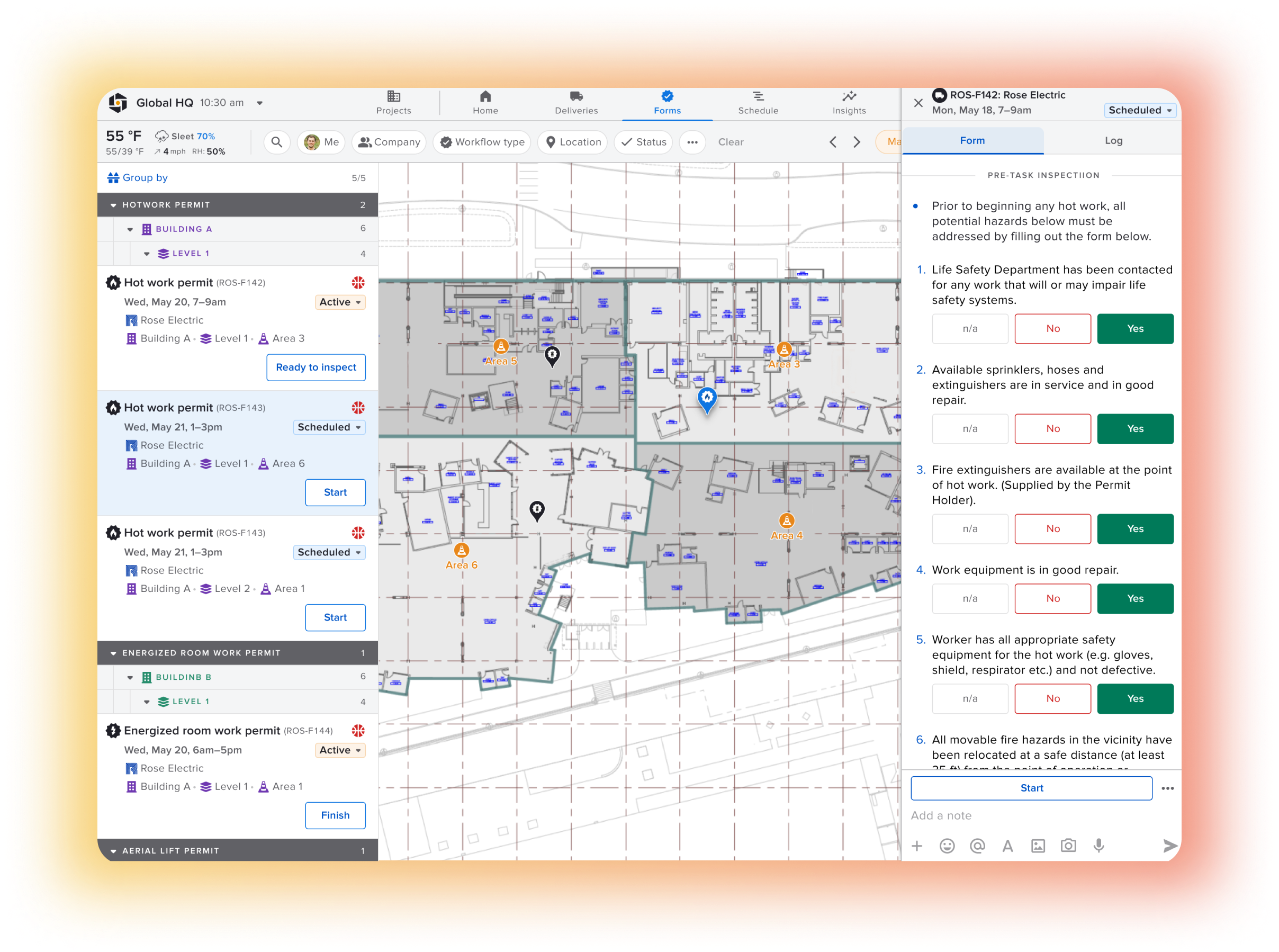
Task: Open the Workflow type filter
Action: [482, 142]
